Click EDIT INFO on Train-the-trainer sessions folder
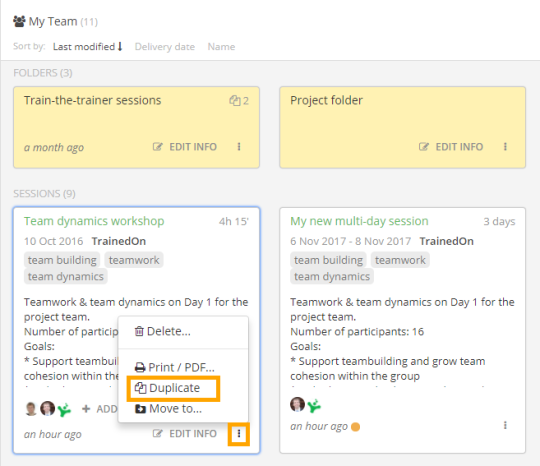This screenshot has height=466, width=540. (x=185, y=147)
